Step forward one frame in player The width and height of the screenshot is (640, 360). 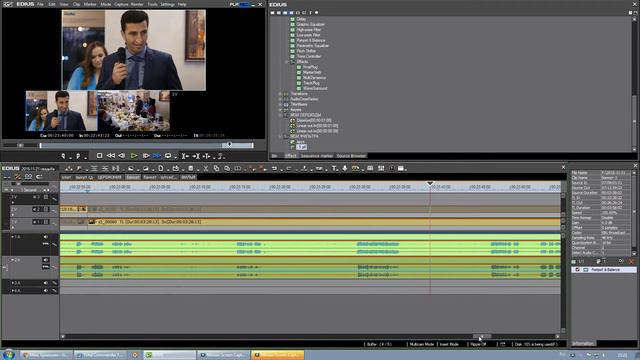pyautogui.click(x=146, y=156)
